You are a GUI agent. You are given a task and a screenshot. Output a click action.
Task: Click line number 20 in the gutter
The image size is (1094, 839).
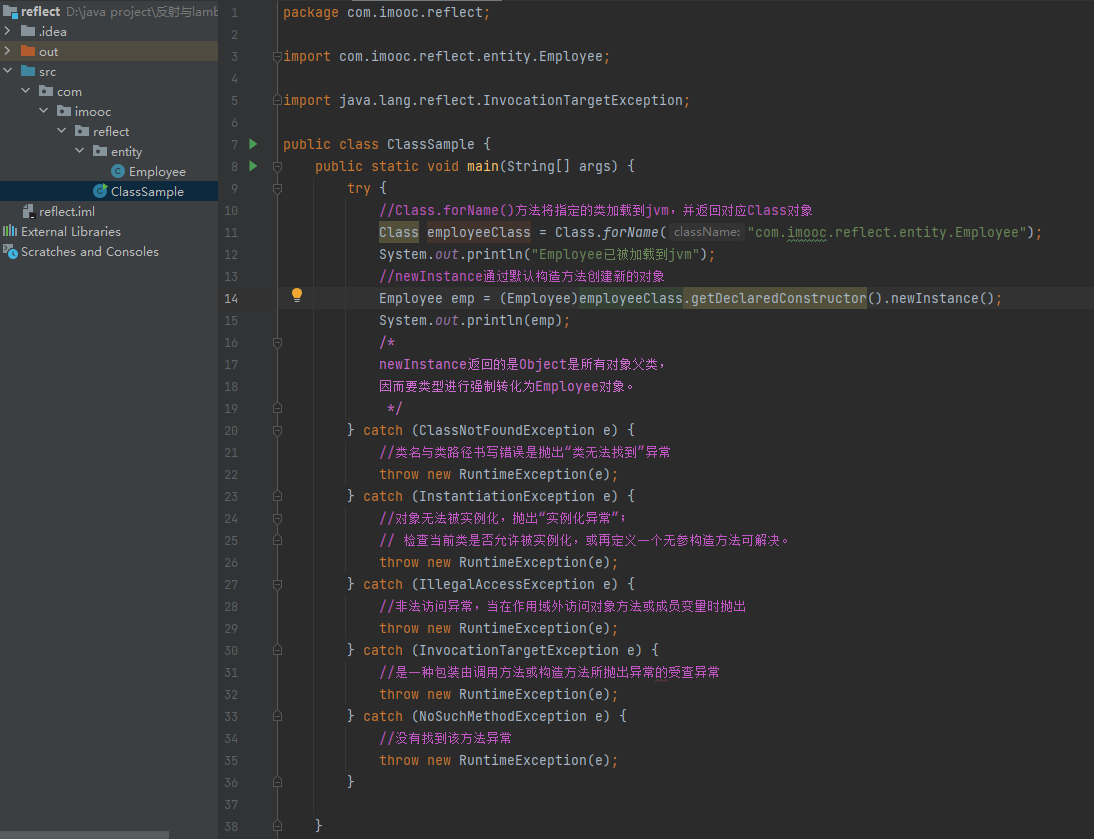pos(230,430)
